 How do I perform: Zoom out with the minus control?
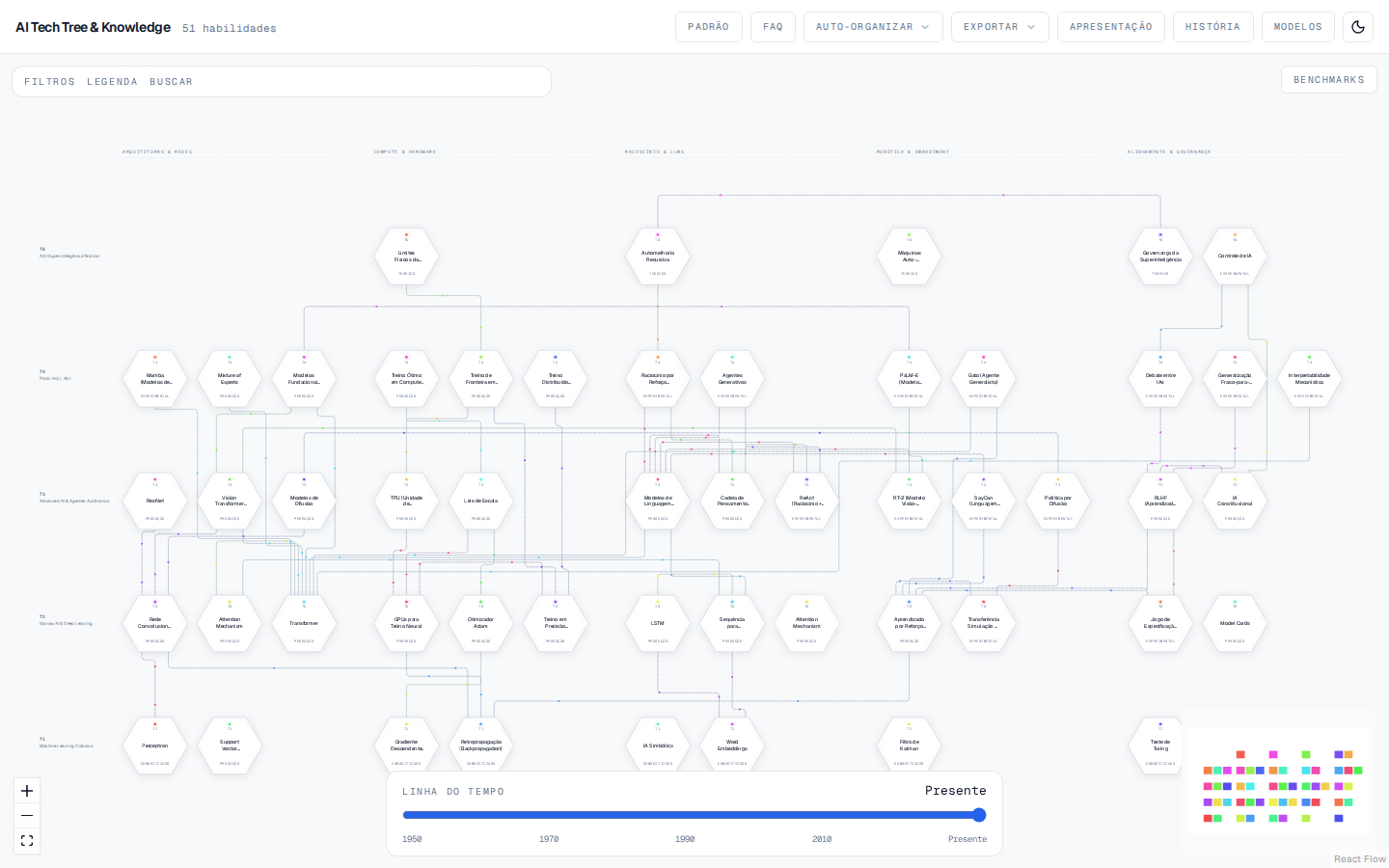click(27, 816)
